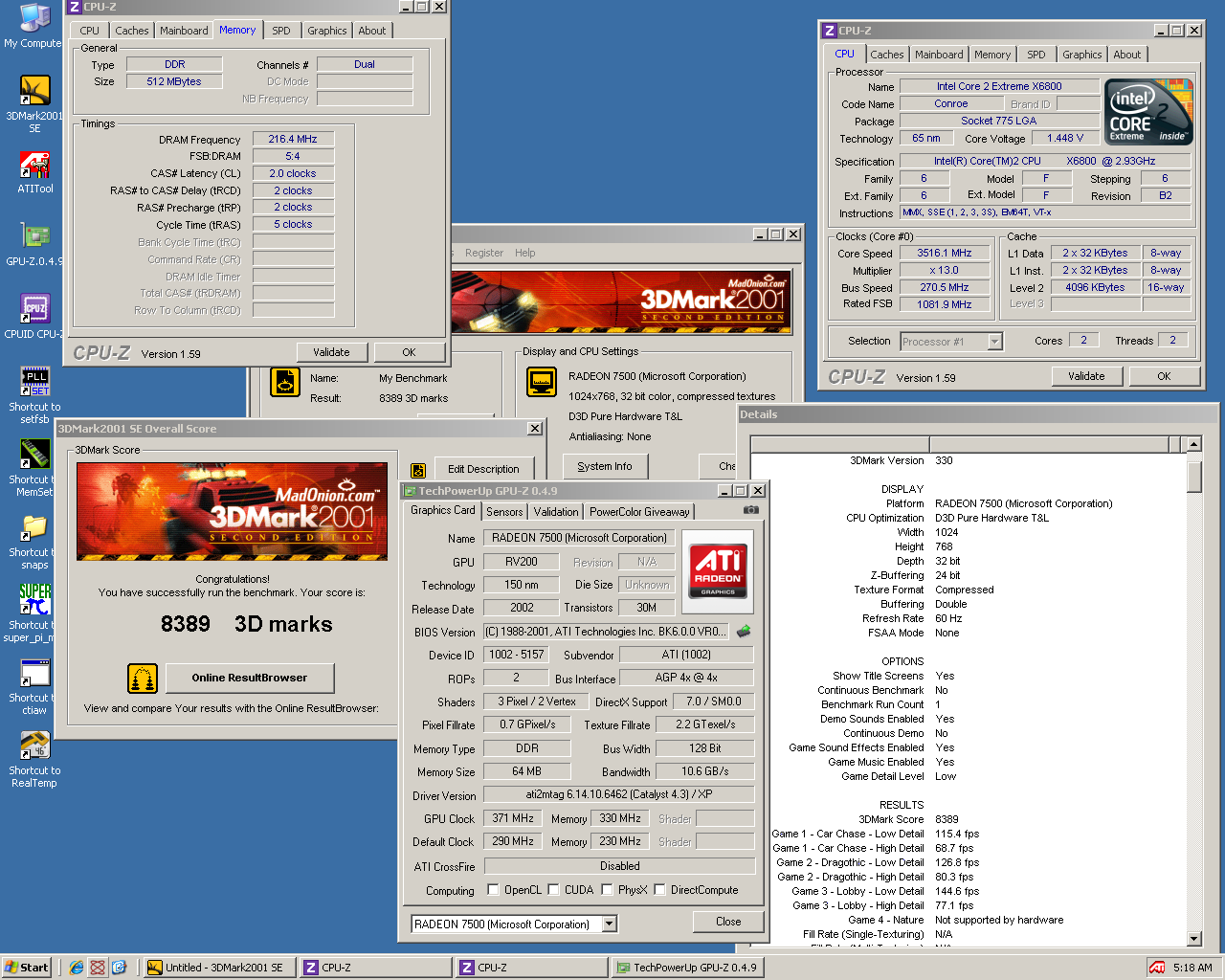
Task: Open Processor #1 selection dropdown
Action: tap(994, 342)
